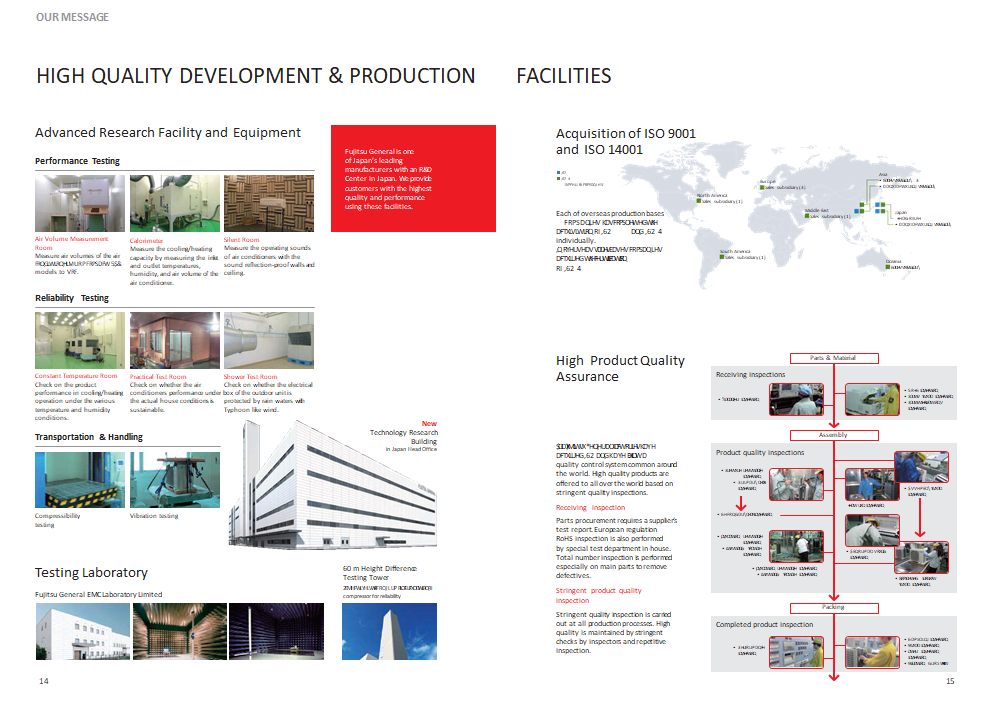Open the Vibration testing photo

(x=175, y=480)
